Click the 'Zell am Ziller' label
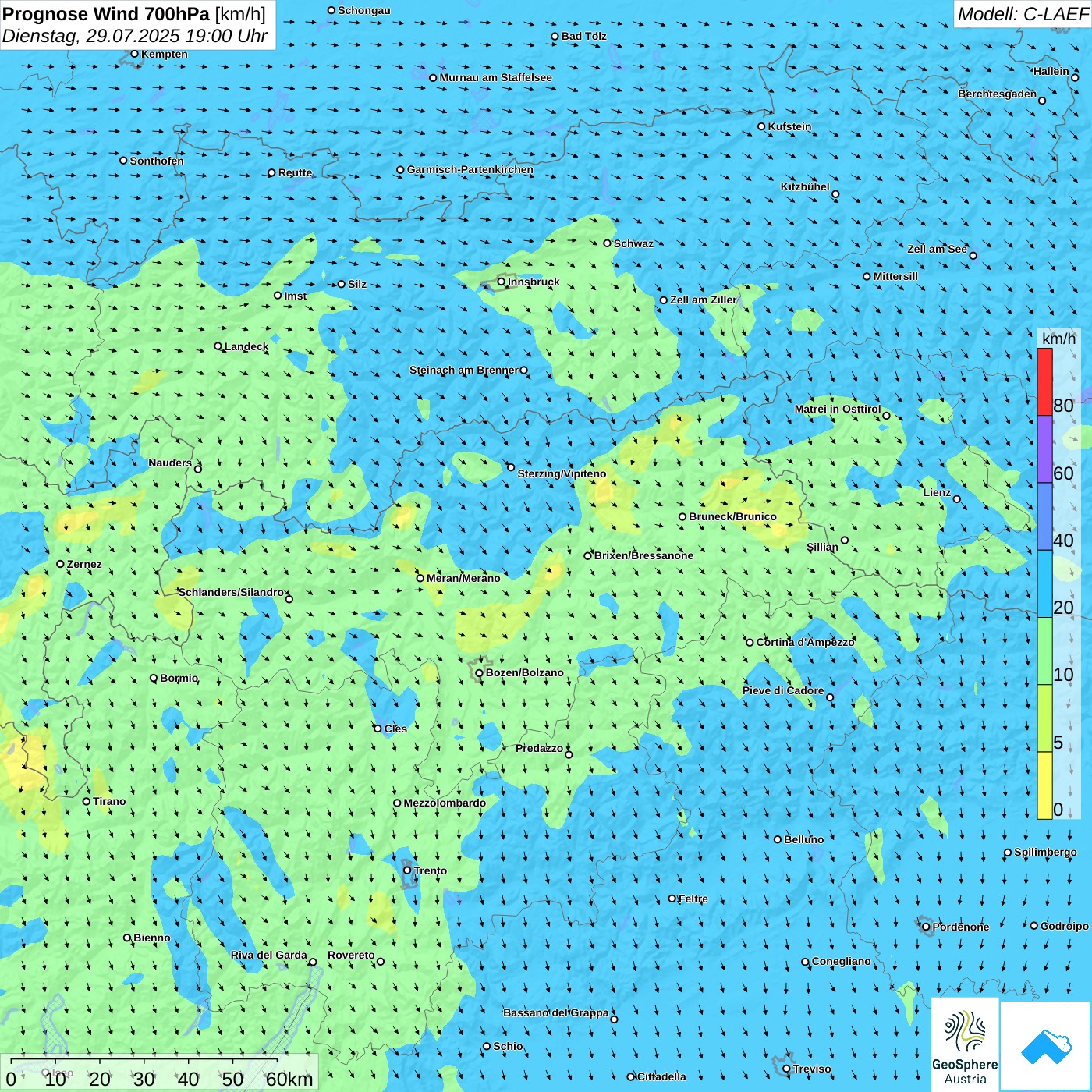1092x1092 pixels. 704,300
